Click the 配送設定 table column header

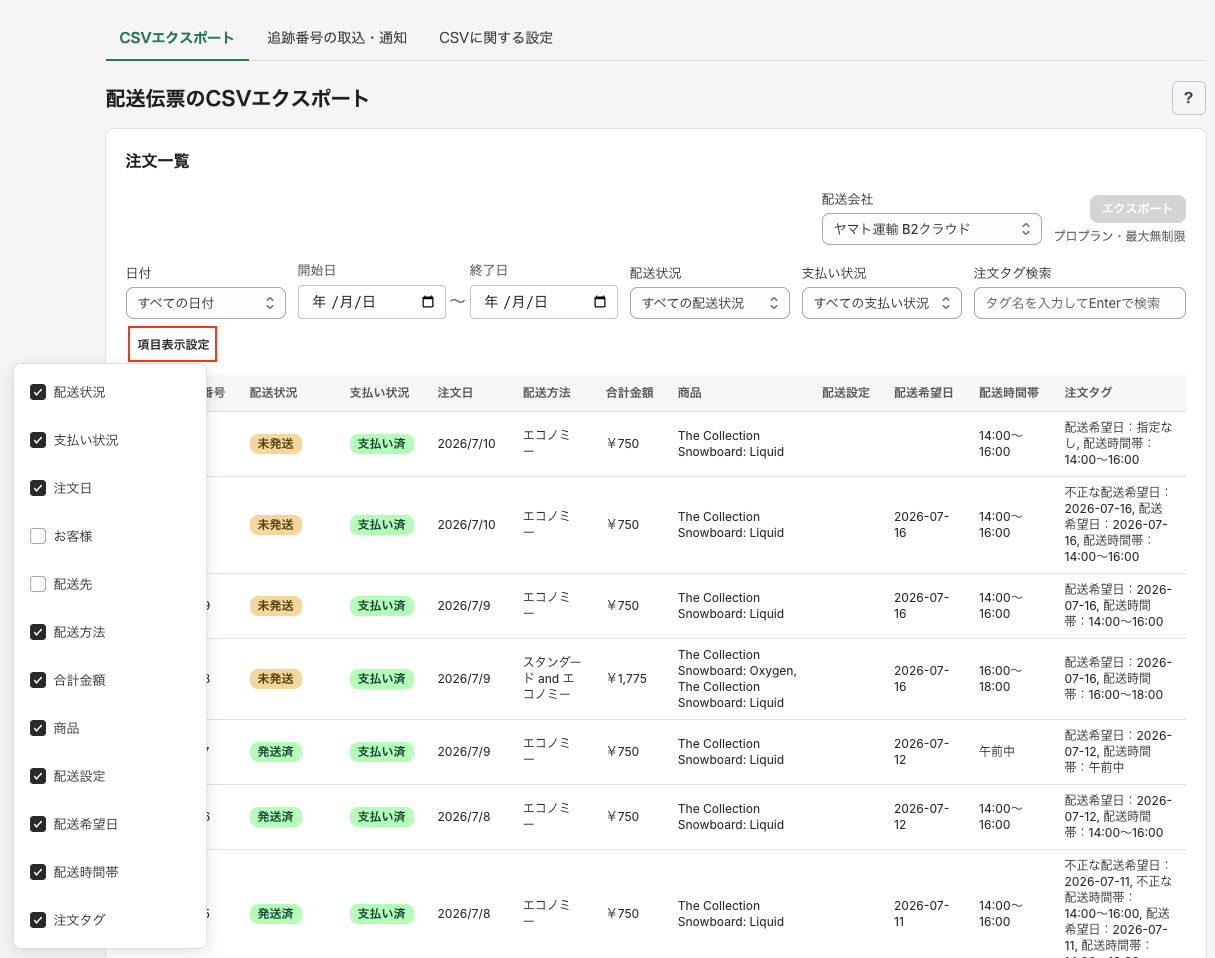(845, 393)
